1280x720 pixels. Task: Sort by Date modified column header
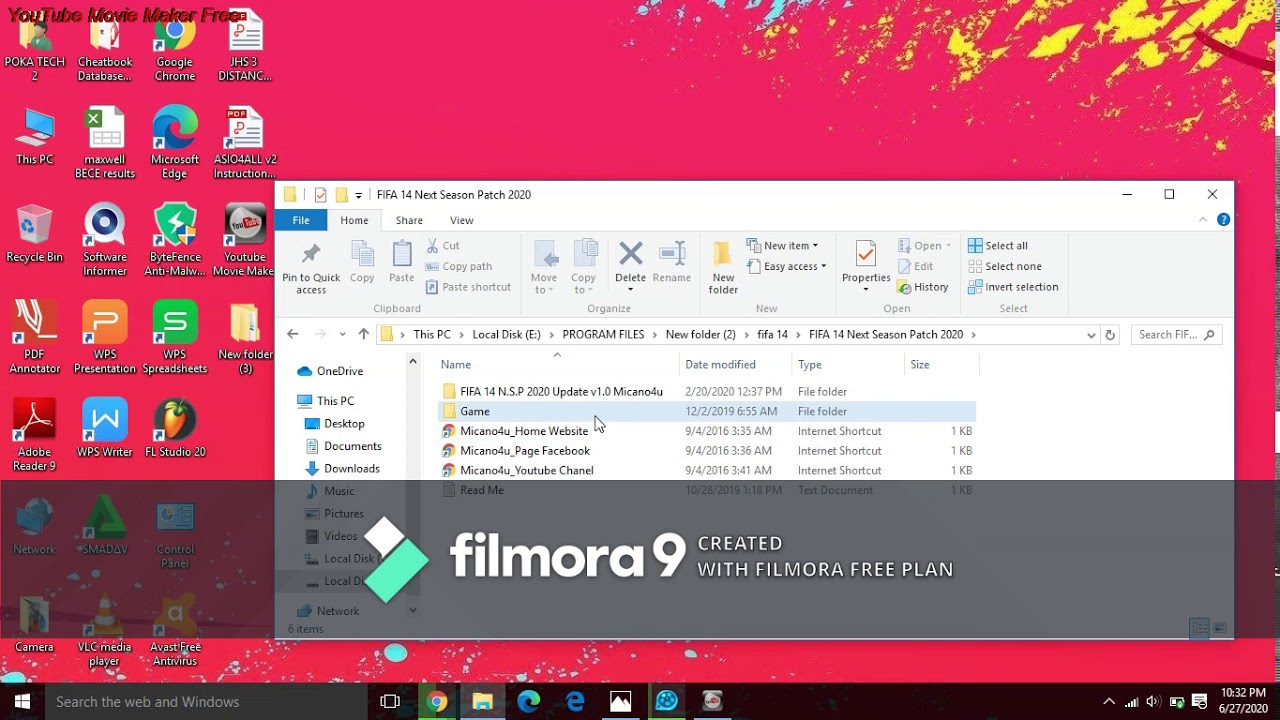point(736,365)
